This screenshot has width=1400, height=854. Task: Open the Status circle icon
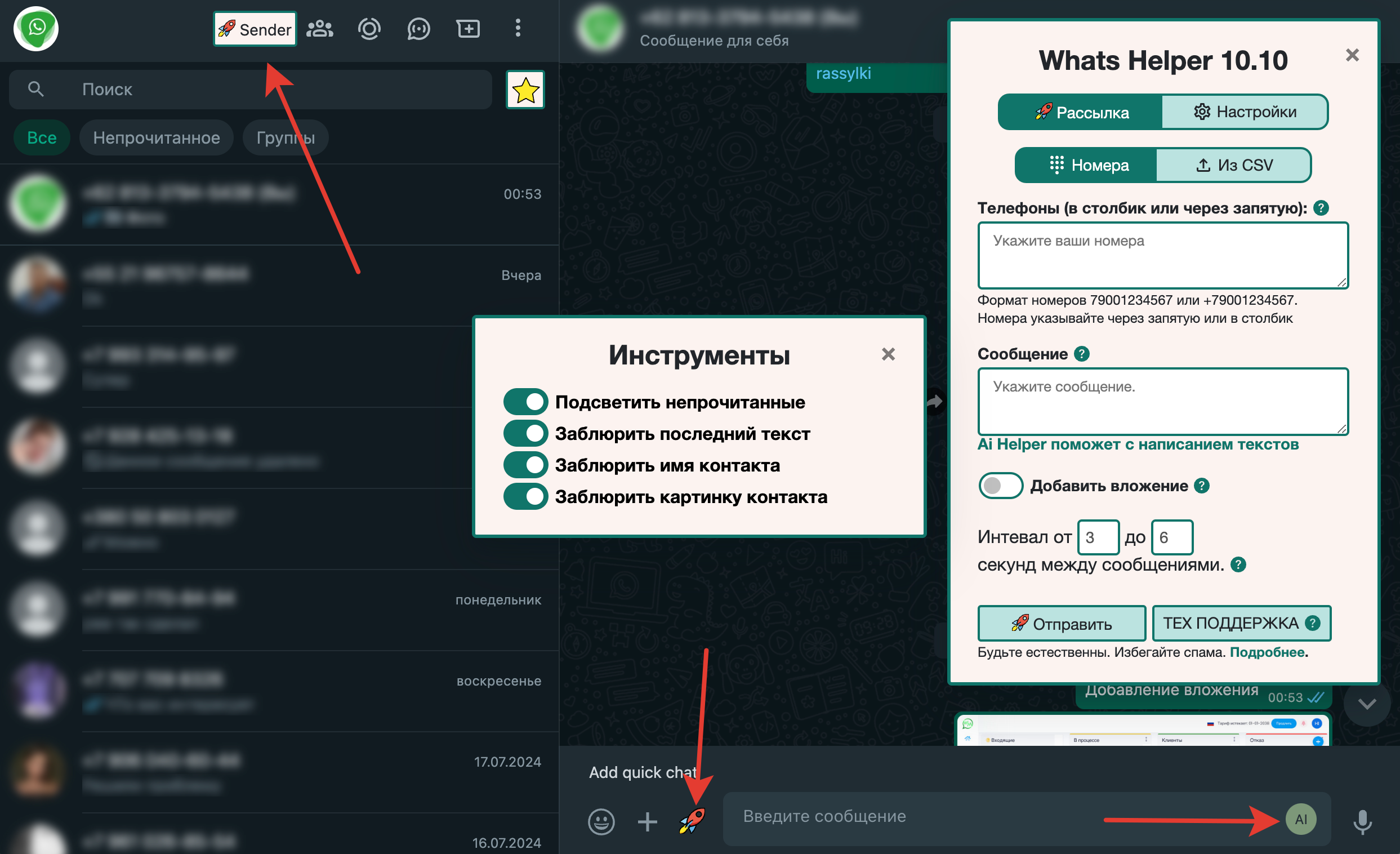point(369,28)
